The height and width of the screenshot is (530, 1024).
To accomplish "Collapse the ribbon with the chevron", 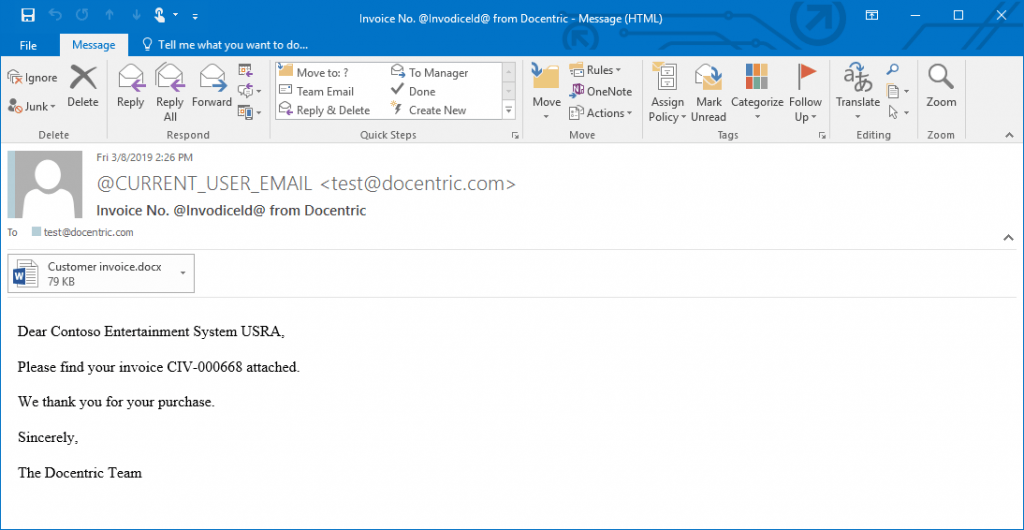I will coord(1010,135).
